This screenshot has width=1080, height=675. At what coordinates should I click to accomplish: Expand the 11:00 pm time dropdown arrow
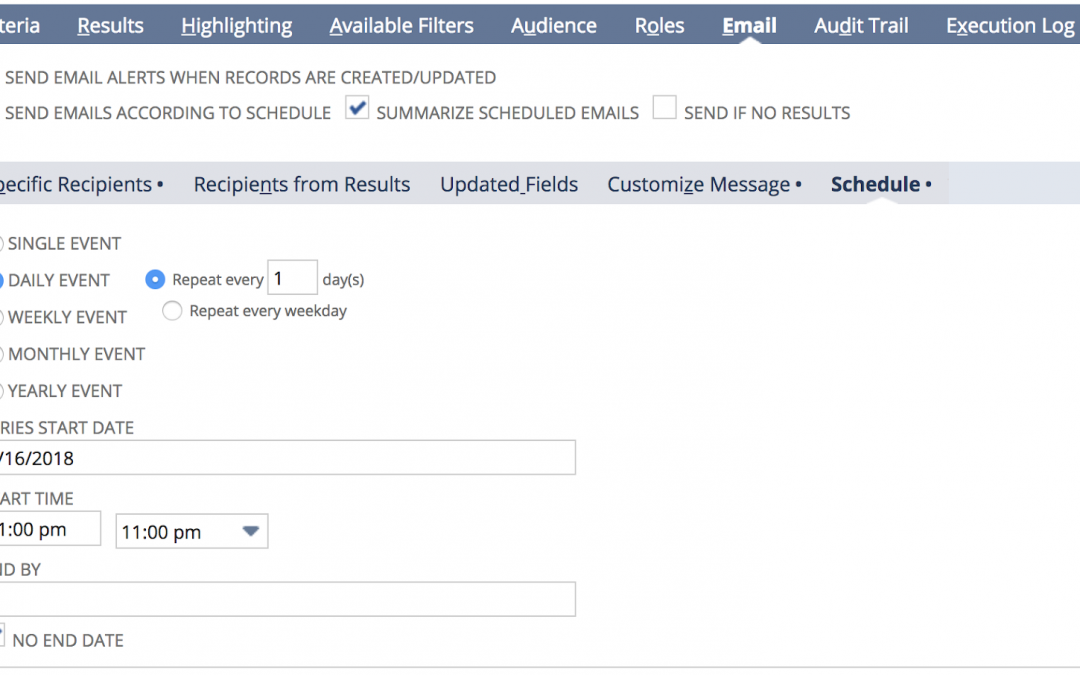(x=251, y=531)
